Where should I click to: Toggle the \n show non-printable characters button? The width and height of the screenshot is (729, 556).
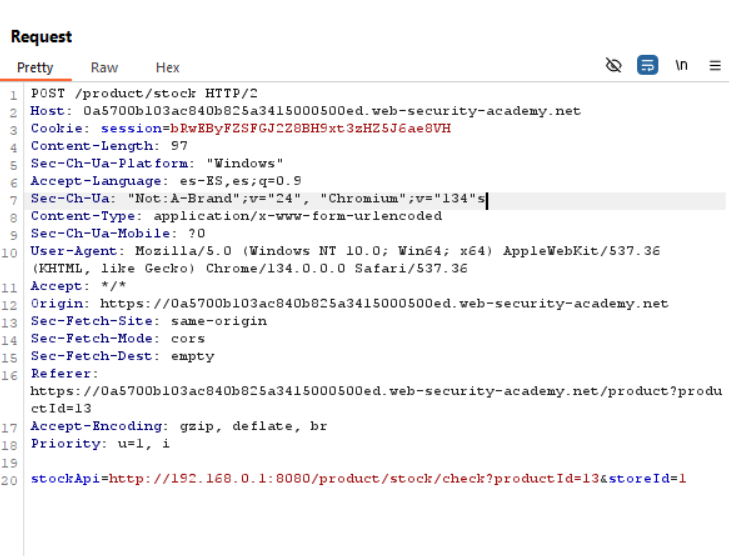pos(682,66)
